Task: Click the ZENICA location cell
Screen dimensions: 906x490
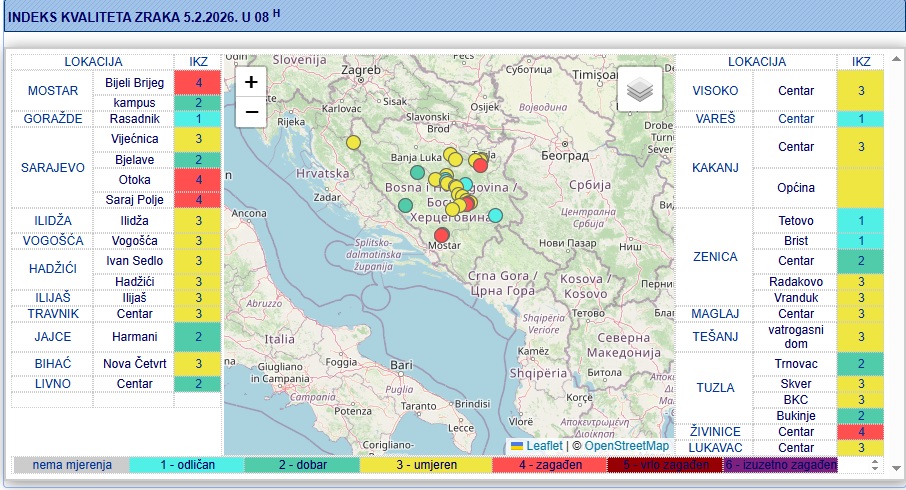Action: (x=714, y=257)
